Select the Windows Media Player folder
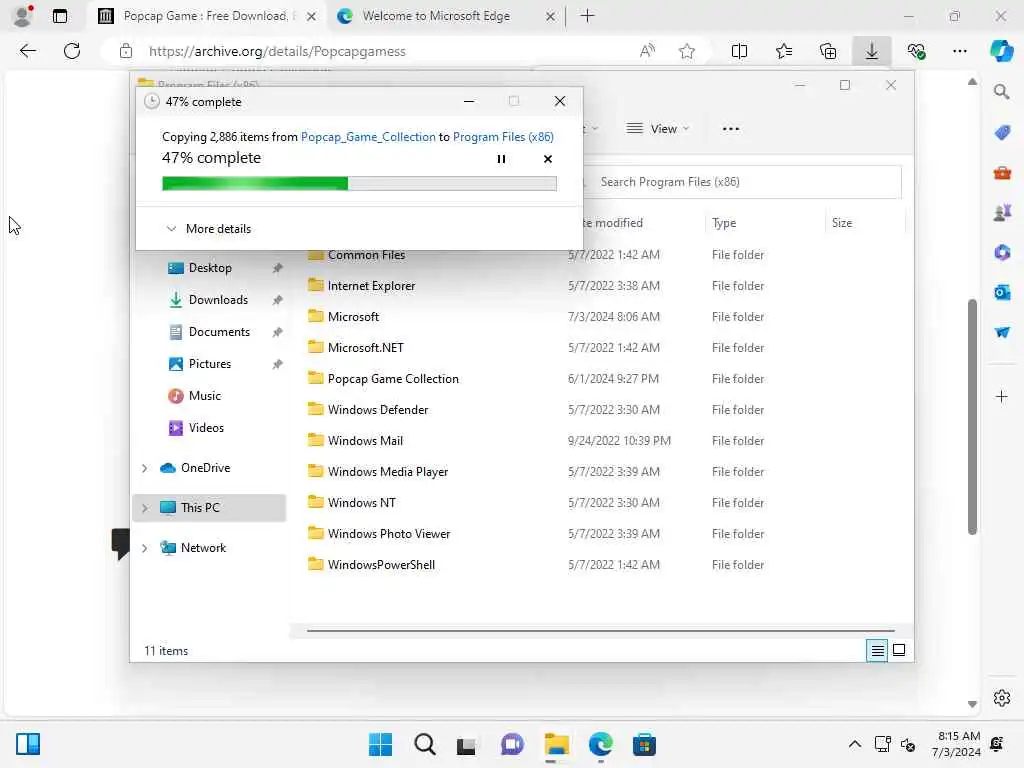This screenshot has height=768, width=1024. [x=387, y=472]
